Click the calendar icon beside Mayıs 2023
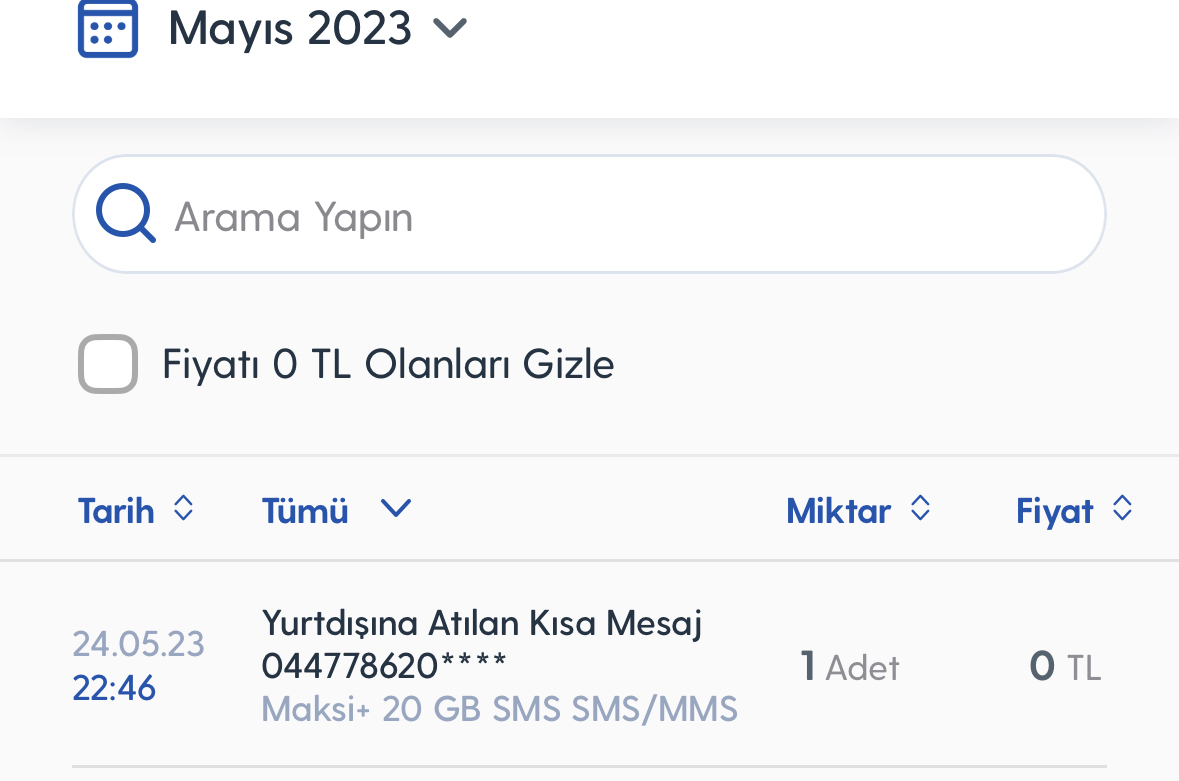Viewport: 1179px width, 781px height. coord(108,29)
